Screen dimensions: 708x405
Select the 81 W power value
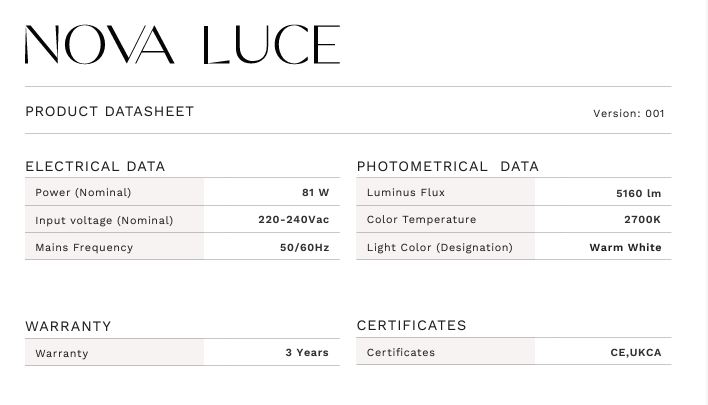pos(315,193)
